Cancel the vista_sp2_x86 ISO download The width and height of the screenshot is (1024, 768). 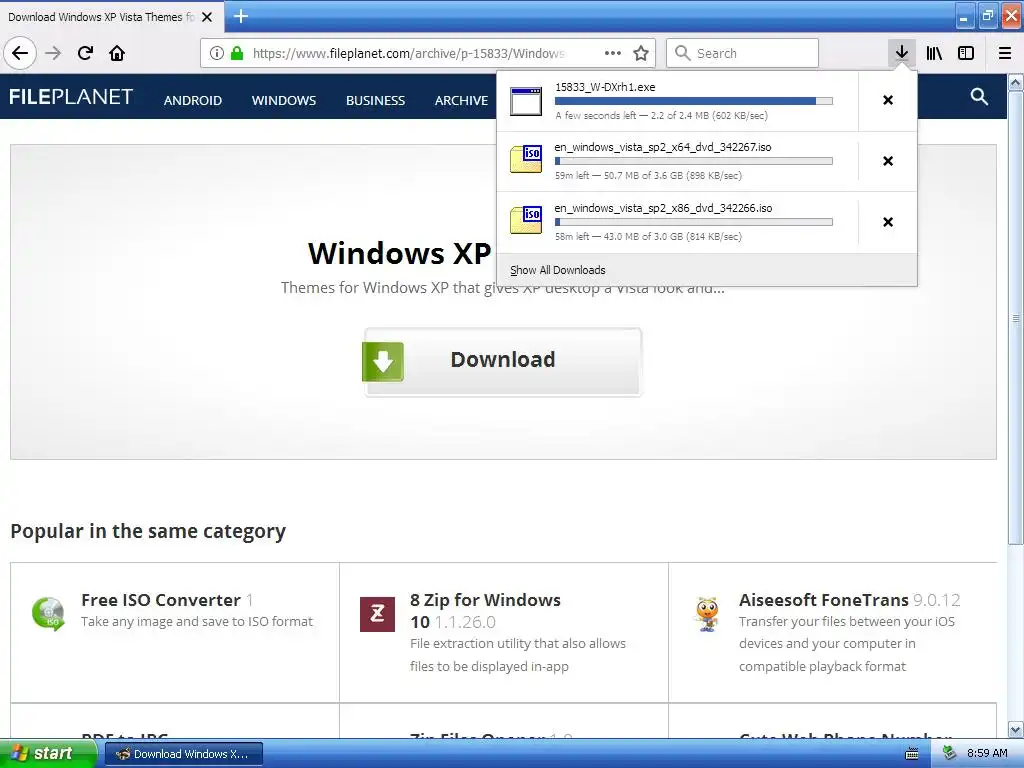tap(888, 222)
